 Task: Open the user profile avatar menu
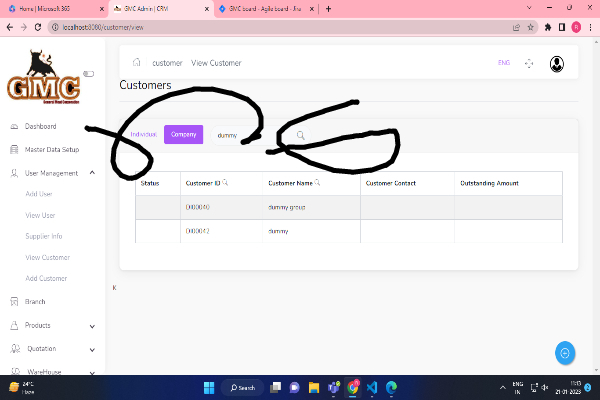(556, 63)
